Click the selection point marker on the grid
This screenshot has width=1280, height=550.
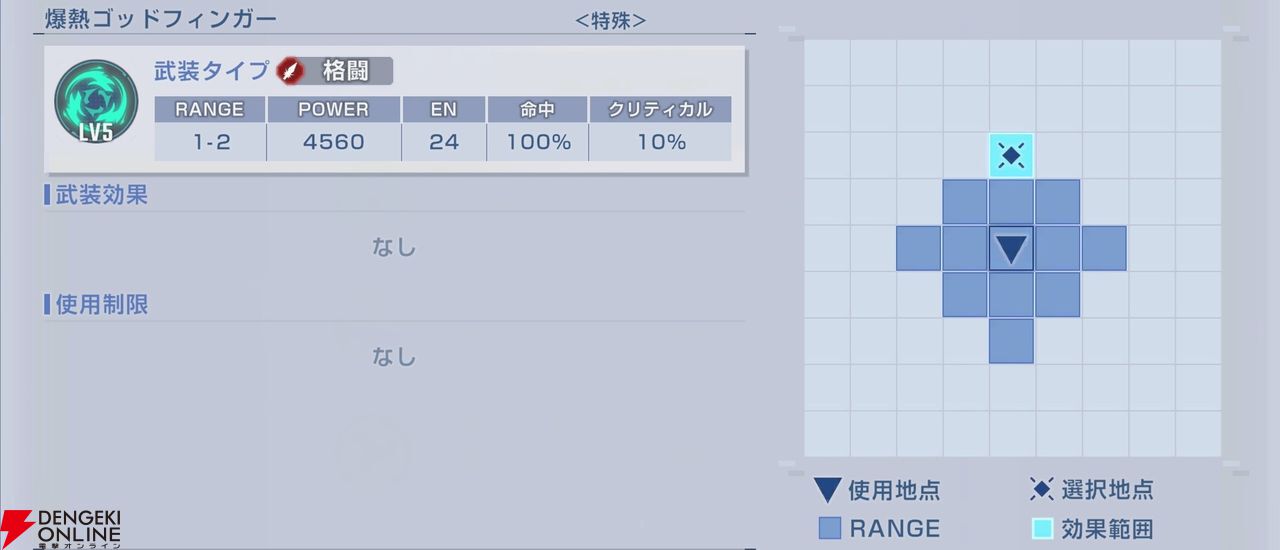(x=1011, y=156)
